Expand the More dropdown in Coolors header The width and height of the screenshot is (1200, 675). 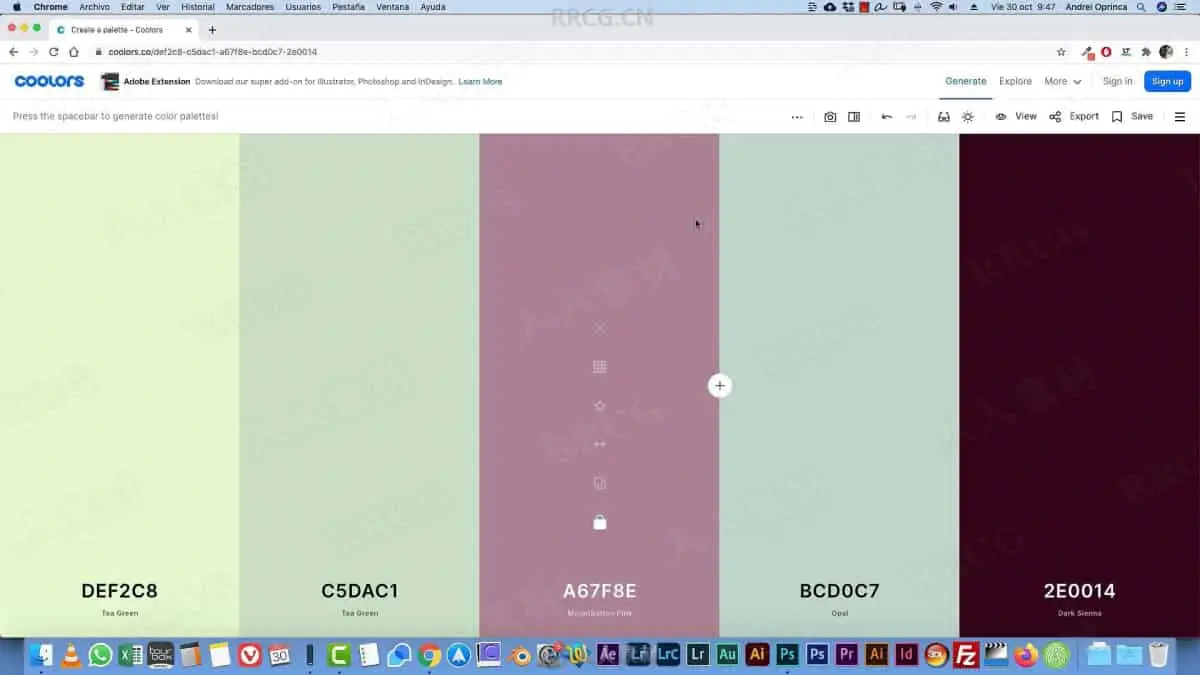click(x=1063, y=82)
